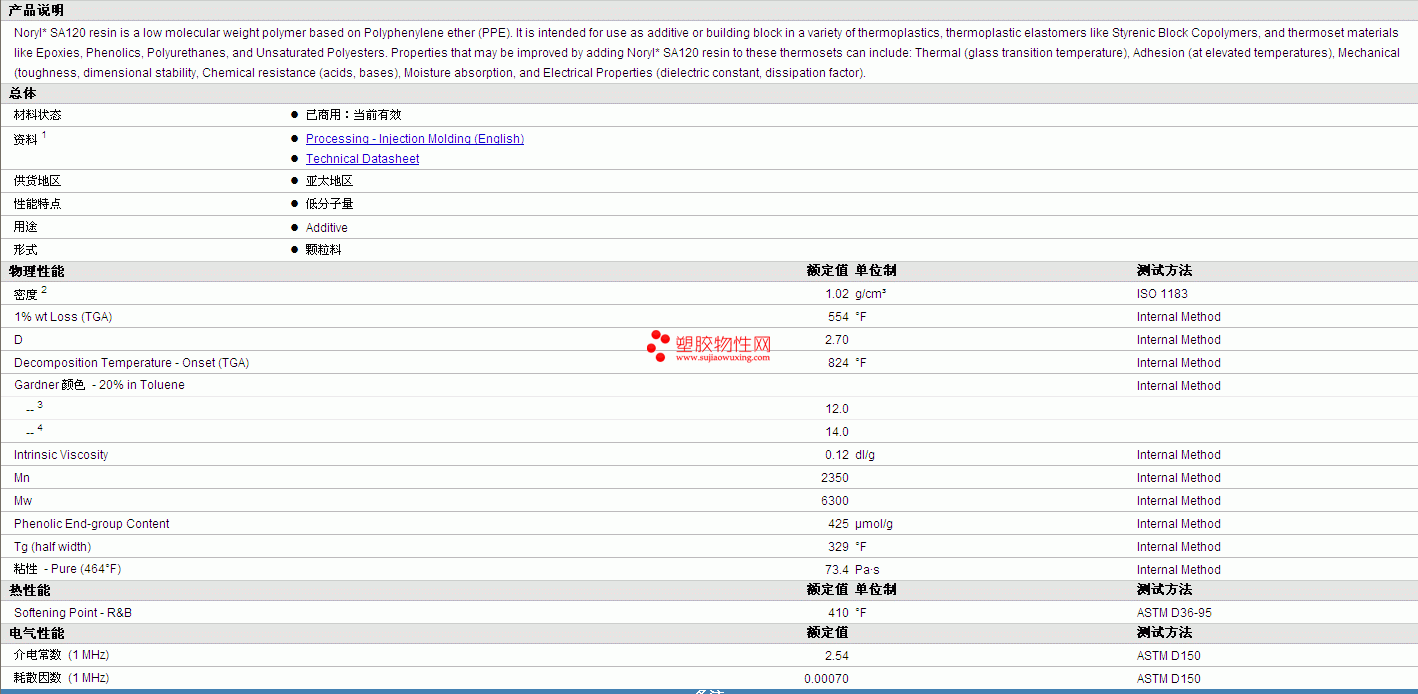This screenshot has height=694, width=1418.
Task: Click the dissipation factor value 0.00070
Action: (x=827, y=679)
